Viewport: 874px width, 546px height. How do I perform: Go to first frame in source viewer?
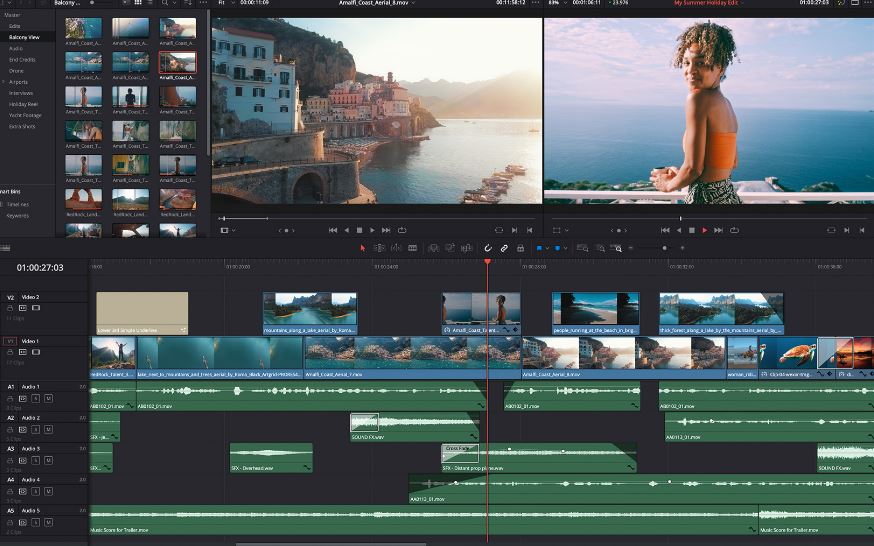[333, 230]
